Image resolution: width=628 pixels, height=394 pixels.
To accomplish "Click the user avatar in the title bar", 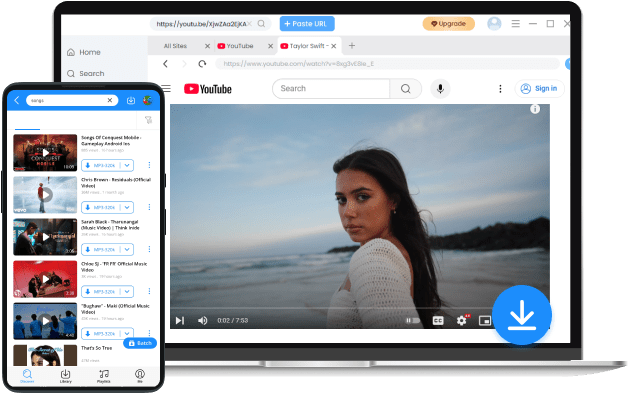I will pos(494,24).
